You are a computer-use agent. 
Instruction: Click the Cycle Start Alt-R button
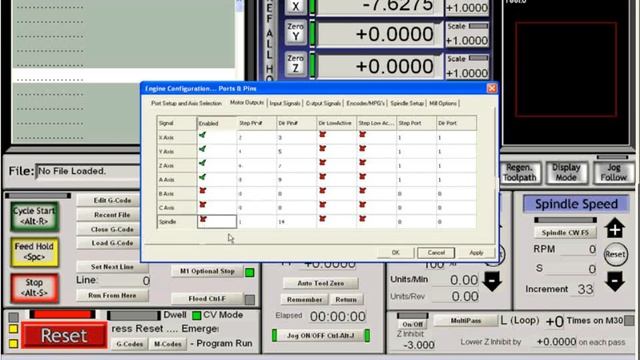34,216
